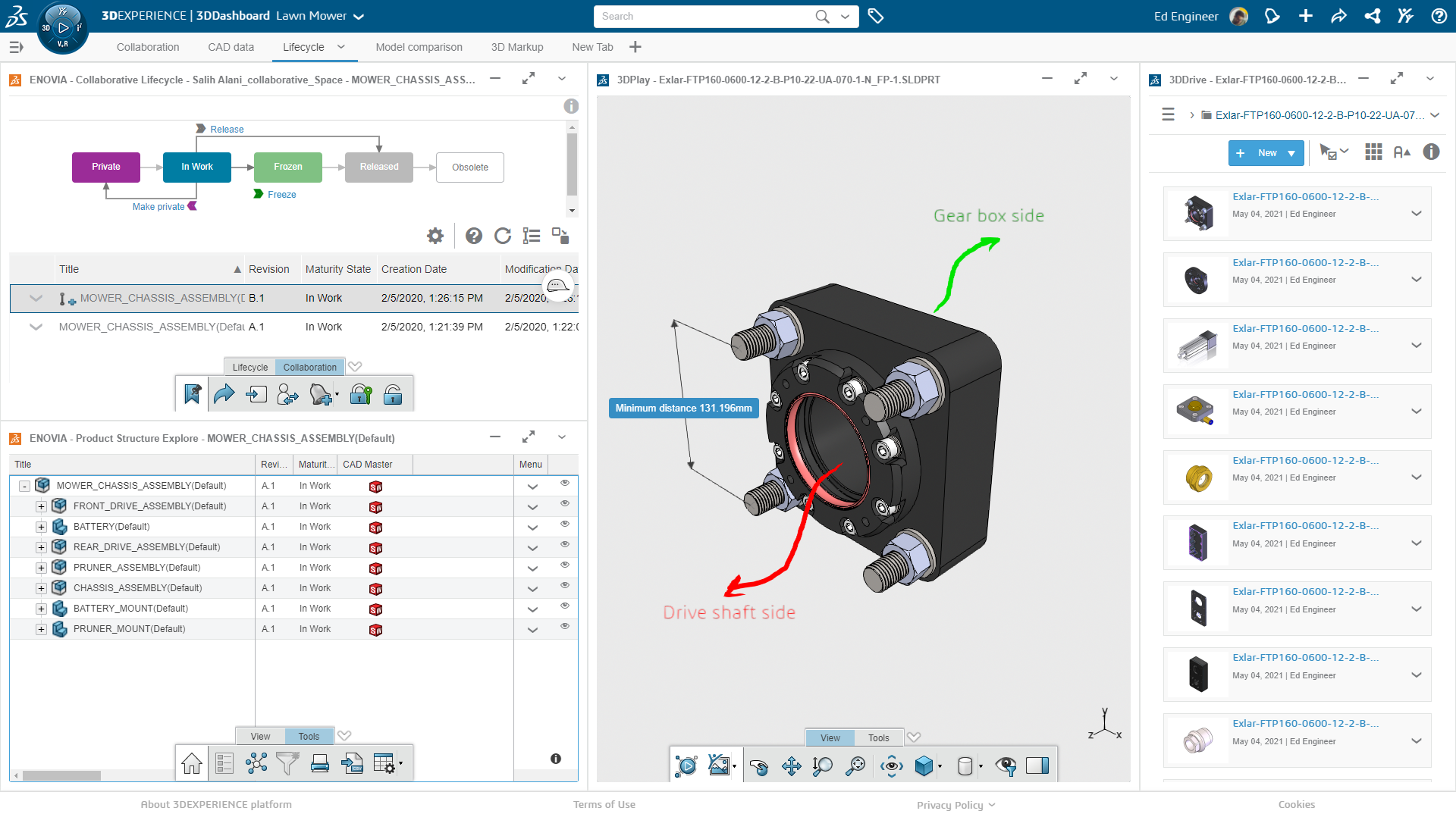Click the Lock icon in Collaboration toolbar

(361, 394)
